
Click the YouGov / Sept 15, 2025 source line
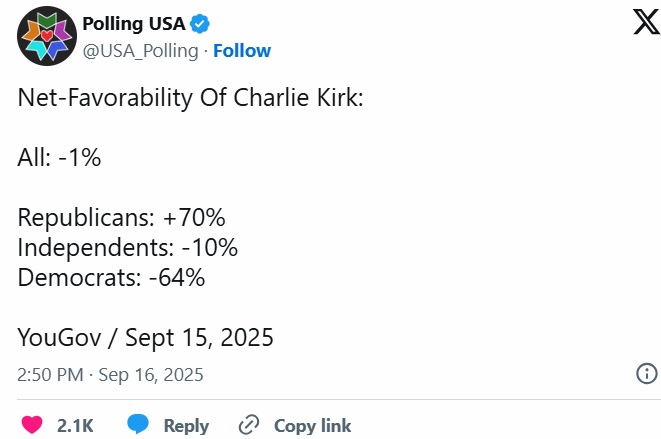(145, 337)
